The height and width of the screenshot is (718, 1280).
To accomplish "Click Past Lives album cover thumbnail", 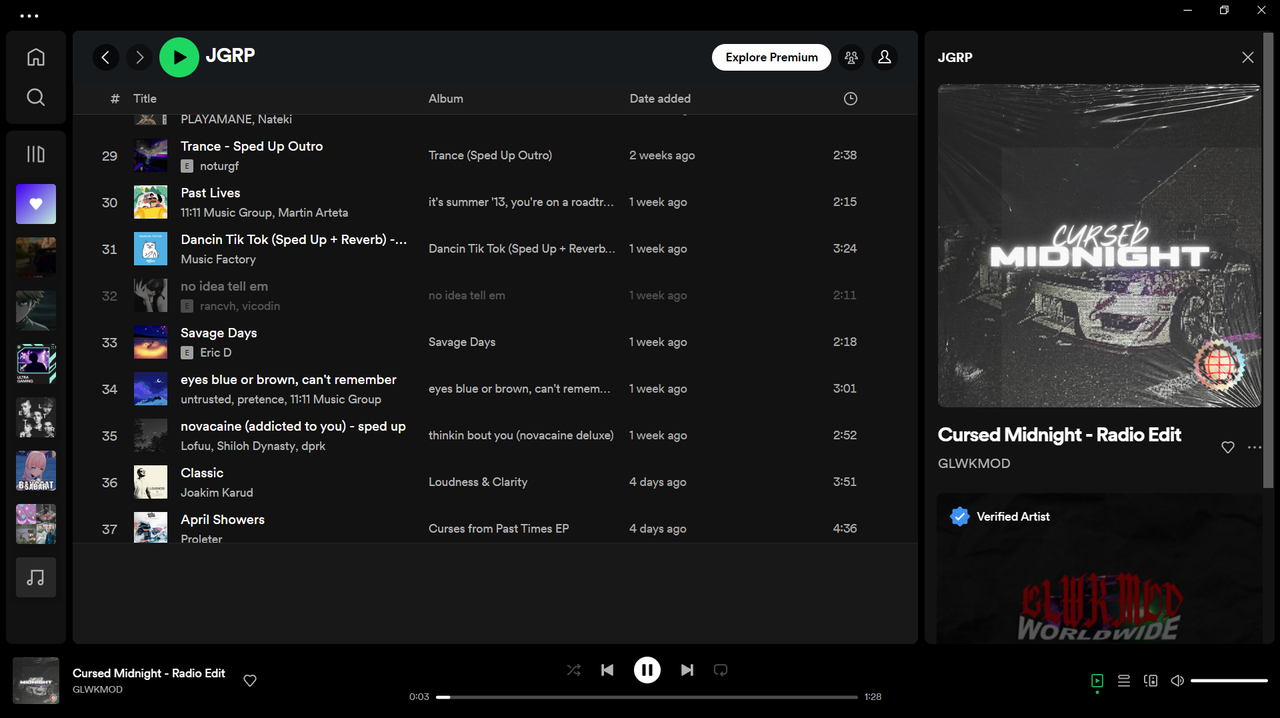I will [x=151, y=202].
